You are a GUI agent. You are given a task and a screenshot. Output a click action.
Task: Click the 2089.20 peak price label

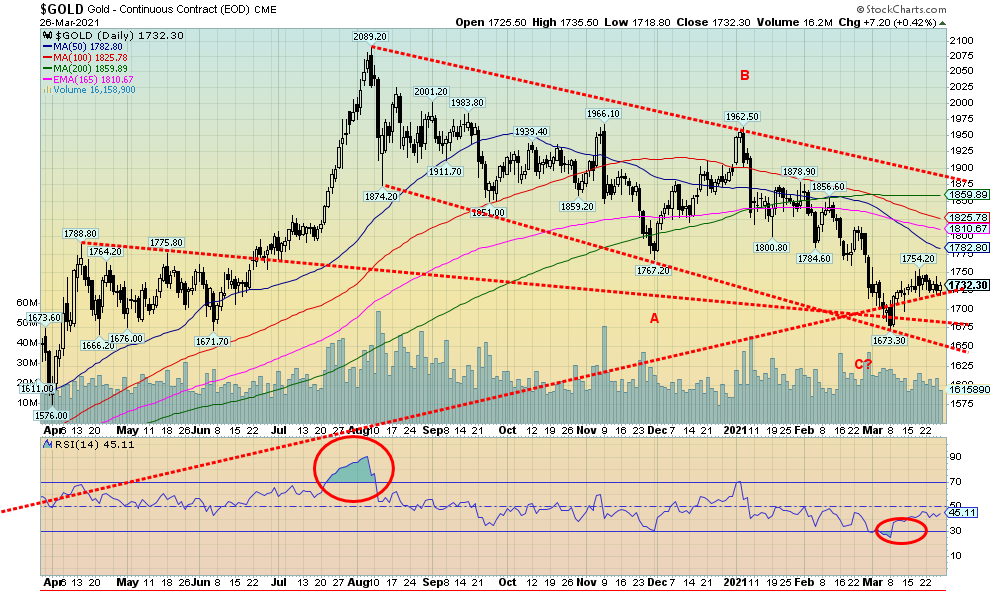click(369, 36)
